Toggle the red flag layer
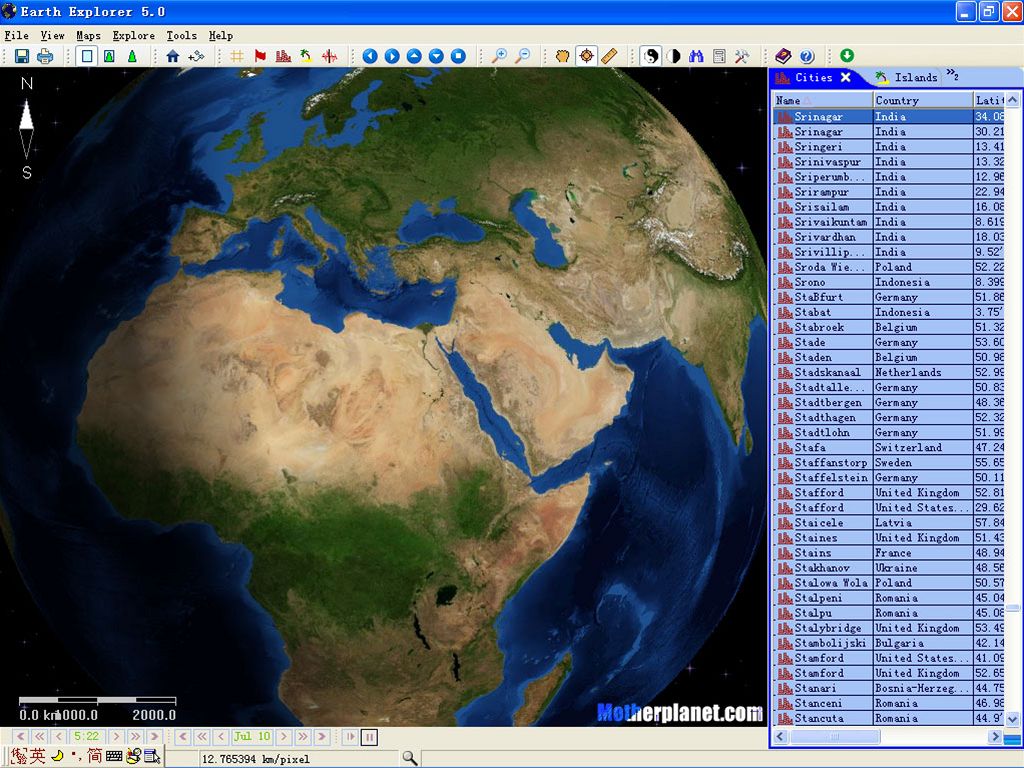 pos(260,56)
